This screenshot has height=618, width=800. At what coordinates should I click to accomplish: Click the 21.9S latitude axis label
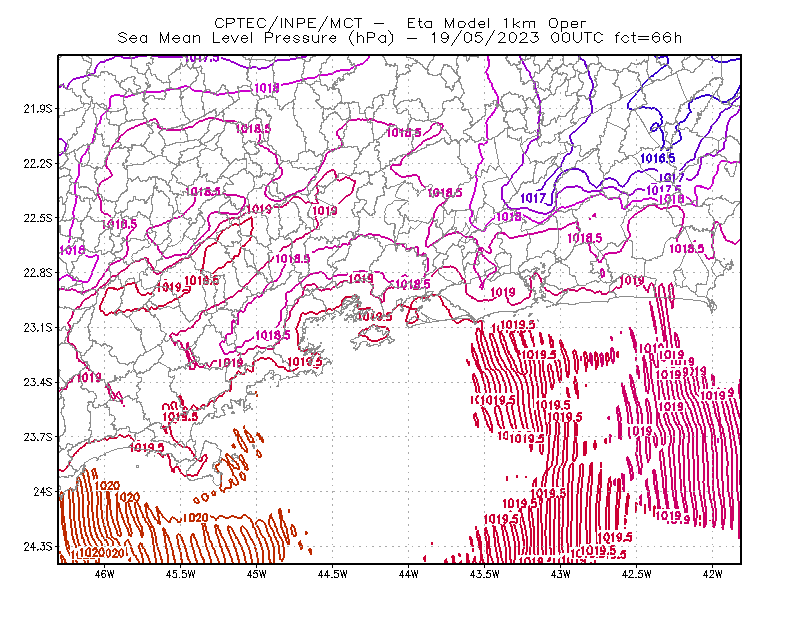point(38,109)
